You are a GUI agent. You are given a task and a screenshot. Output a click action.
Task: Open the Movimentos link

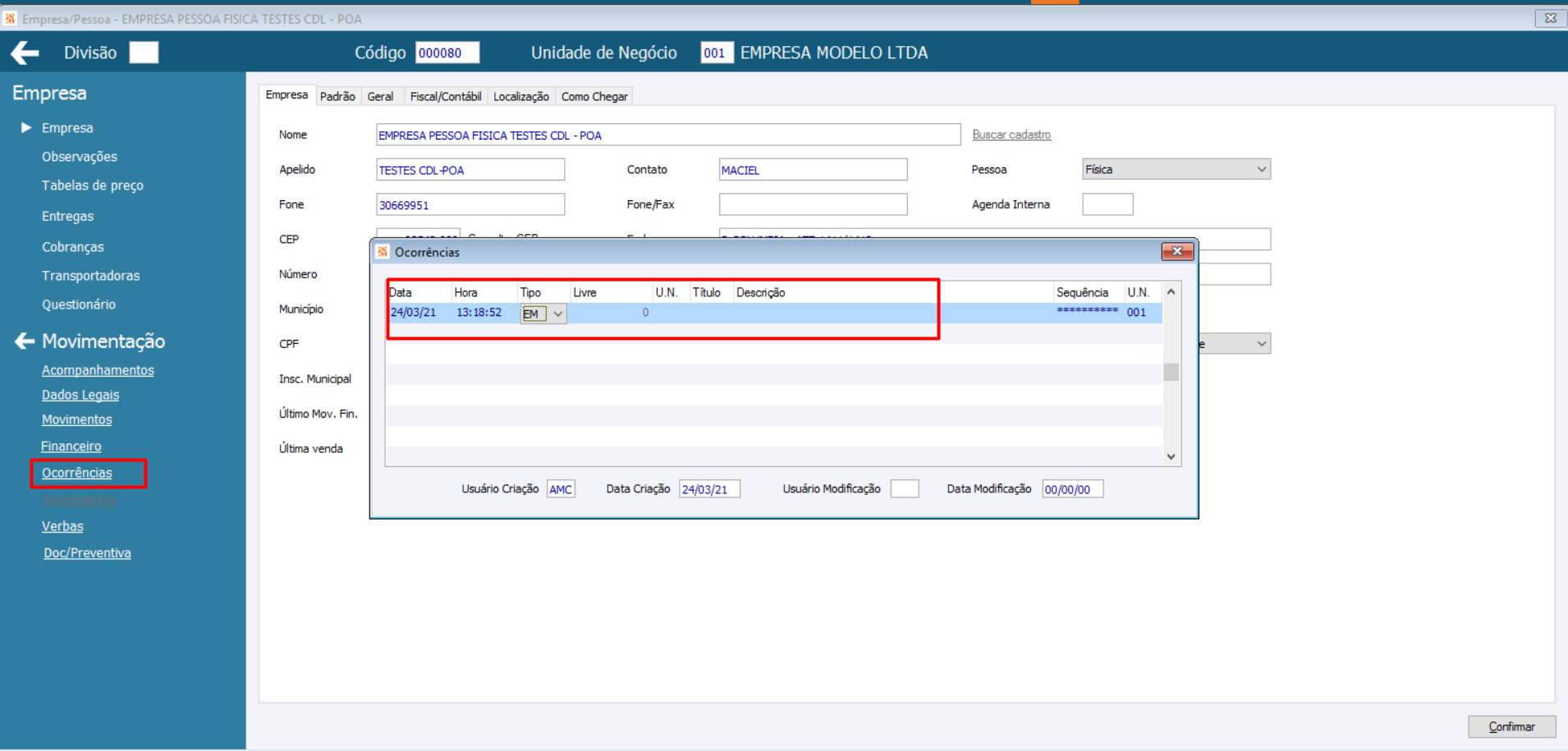[77, 419]
